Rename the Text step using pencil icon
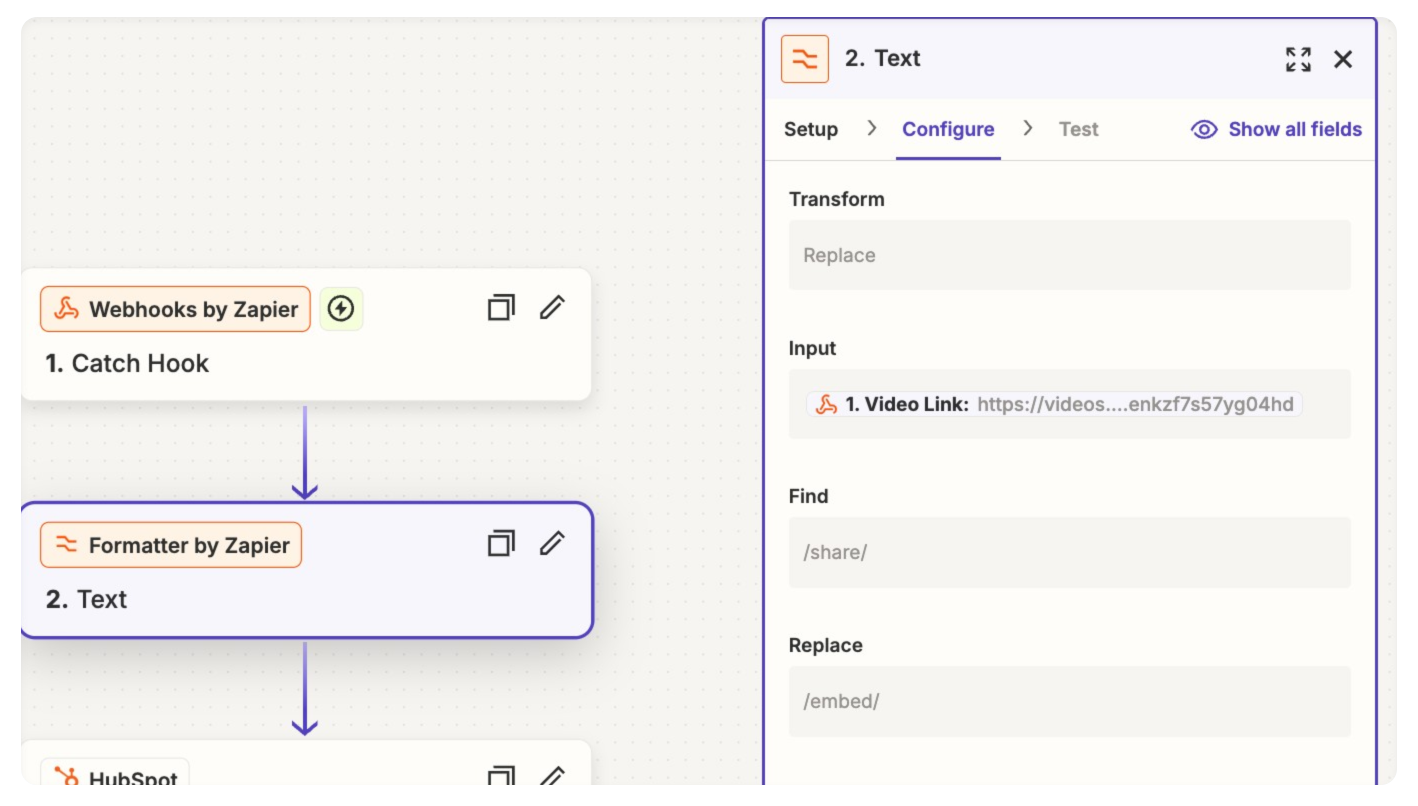The image size is (1418, 806). (x=552, y=544)
